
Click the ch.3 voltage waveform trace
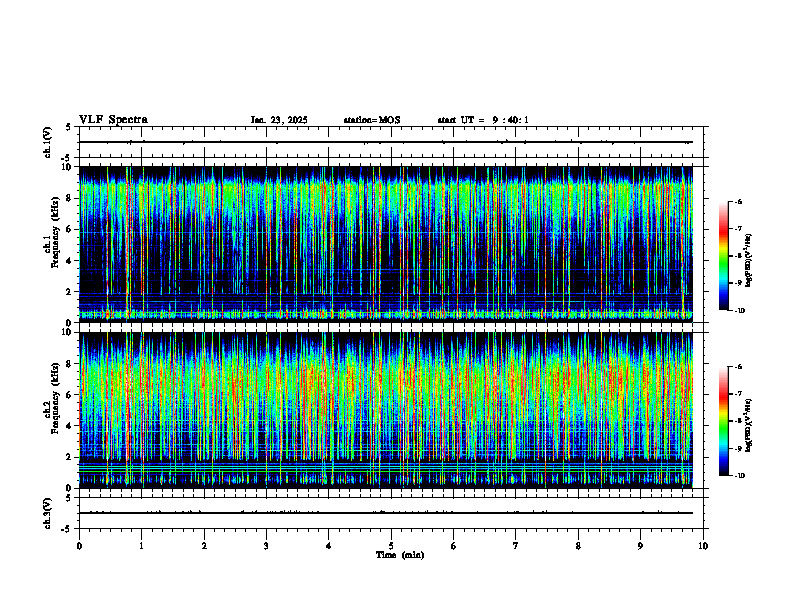tap(386, 513)
